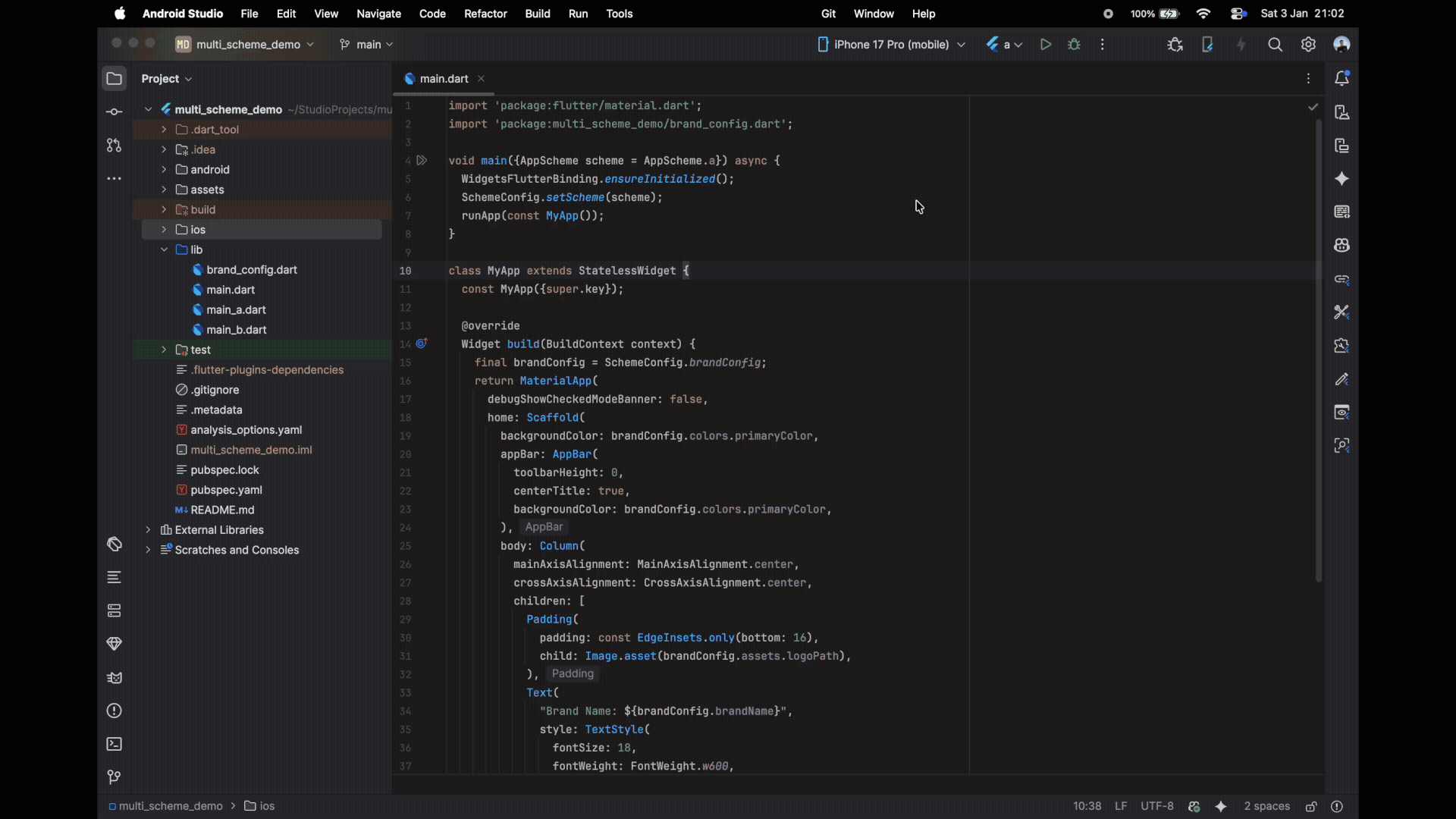
Task: Open the Gemini sparkle icon in right stripe
Action: point(1341,179)
